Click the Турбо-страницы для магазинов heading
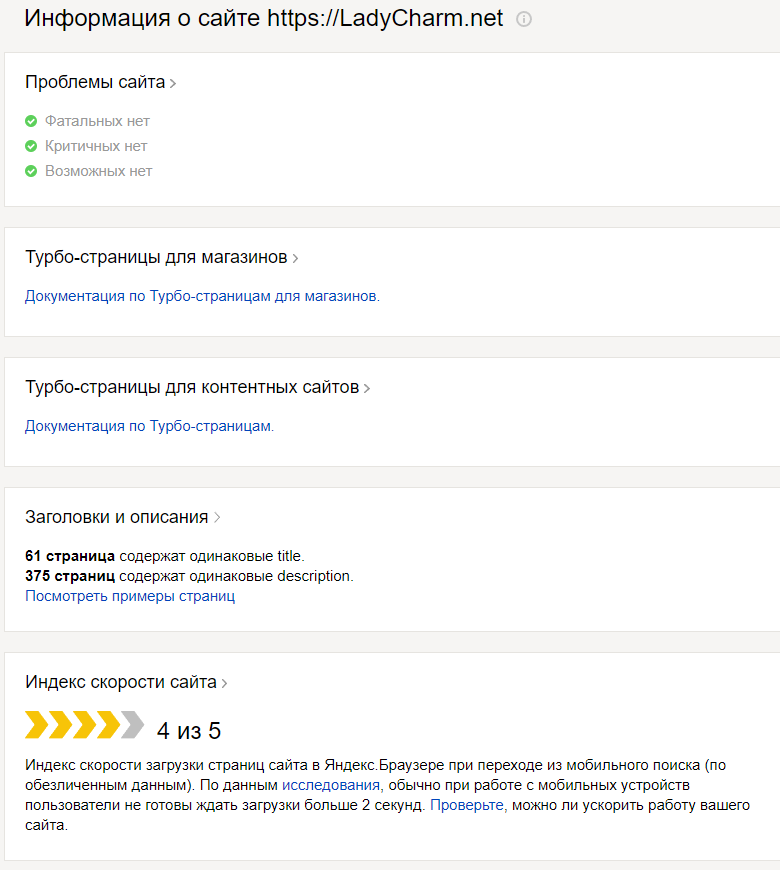 click(156, 257)
